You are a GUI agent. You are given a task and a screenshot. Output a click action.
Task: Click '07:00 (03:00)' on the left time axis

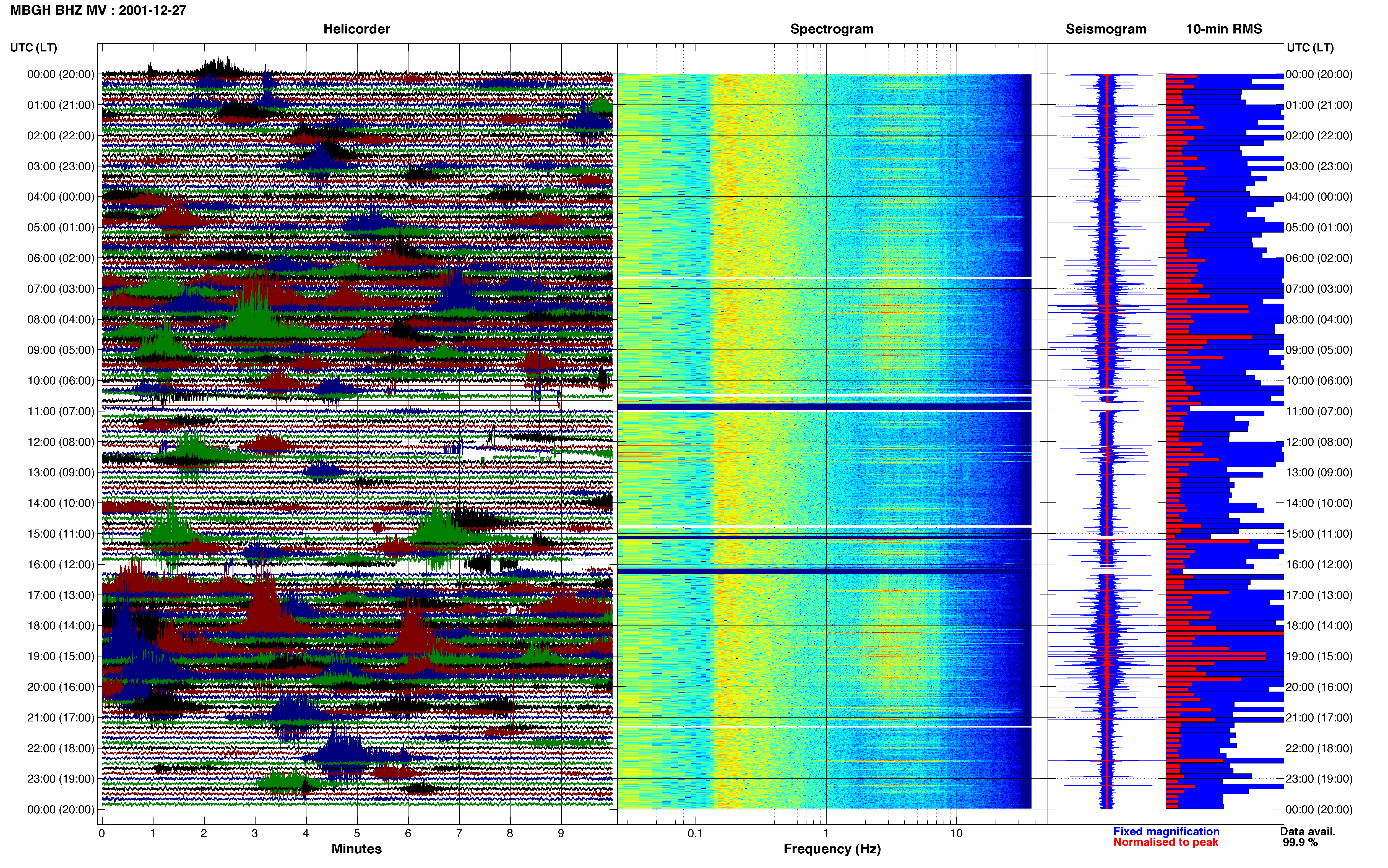click(60, 289)
